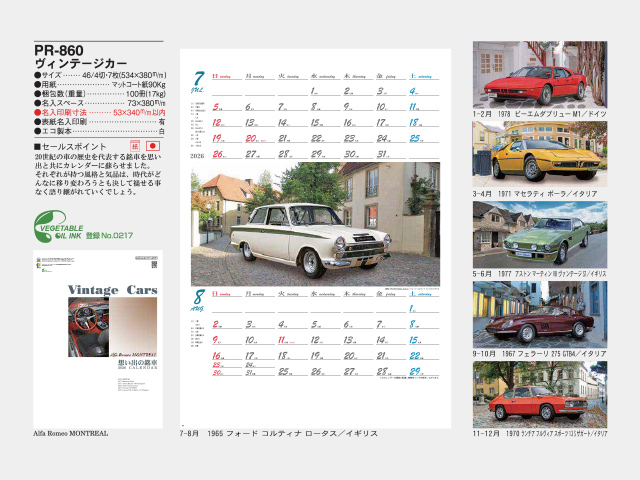Click the red 名入印刷寸法 spec line
Screen dimensions: 640x480
tap(100, 112)
